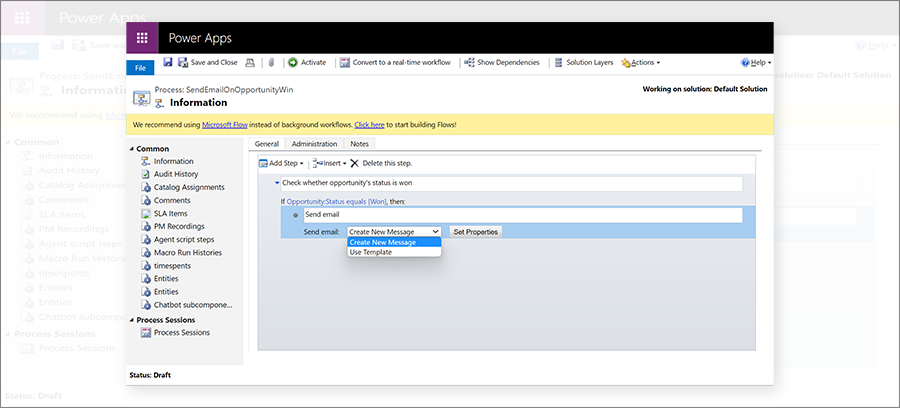Open the Add Step dropdown

tap(281, 164)
